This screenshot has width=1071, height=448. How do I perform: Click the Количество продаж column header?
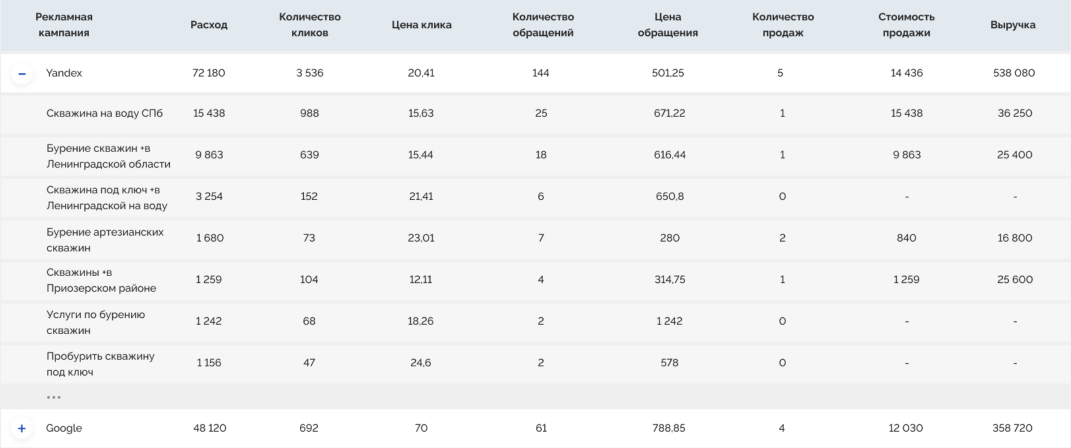click(783, 25)
